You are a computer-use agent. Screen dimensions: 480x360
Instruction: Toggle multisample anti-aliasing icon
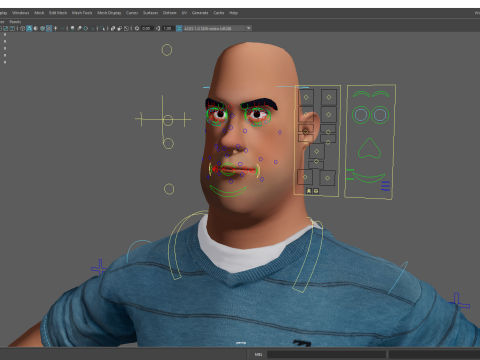click(x=86, y=28)
